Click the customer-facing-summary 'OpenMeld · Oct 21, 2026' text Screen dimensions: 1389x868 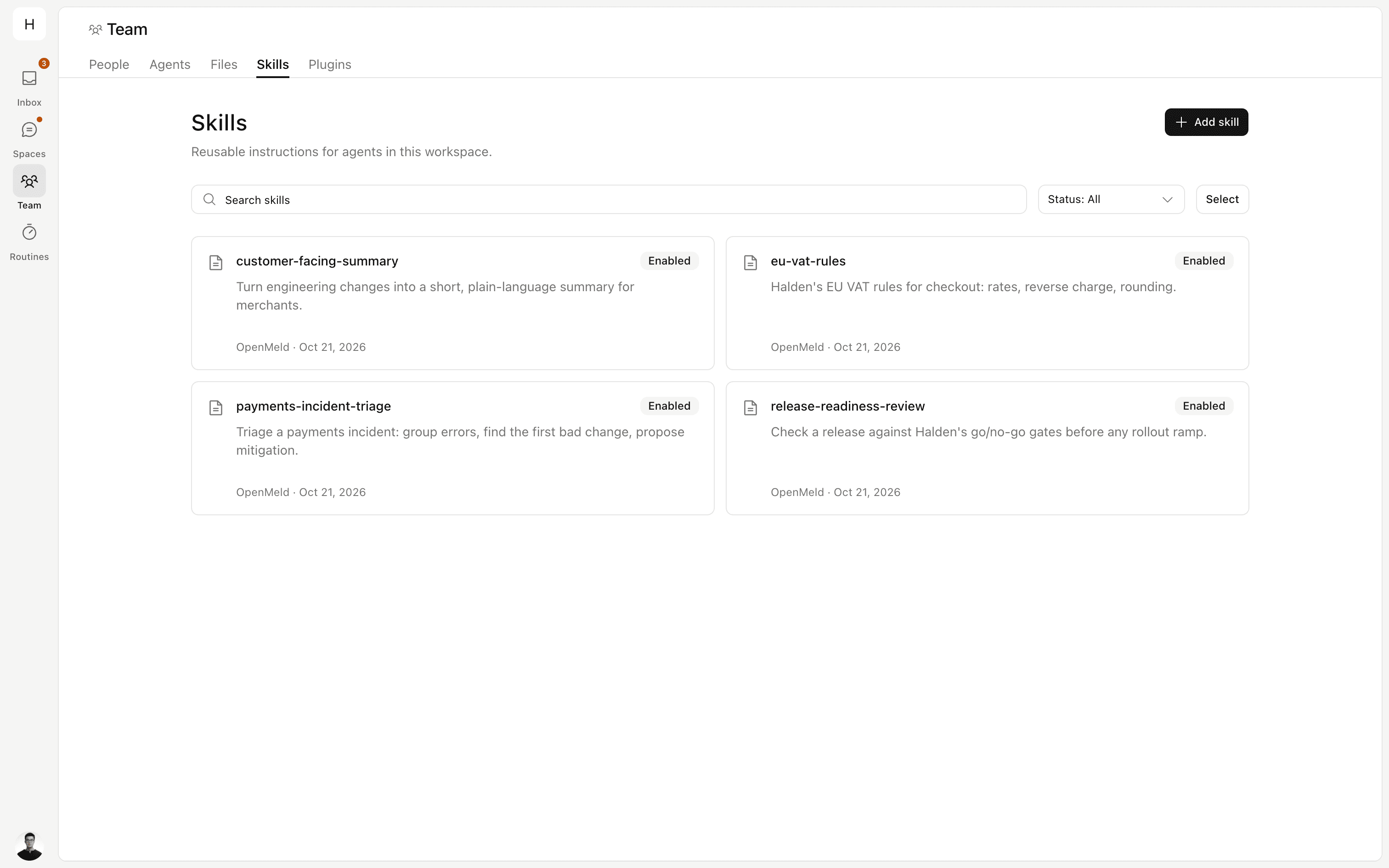(x=301, y=347)
